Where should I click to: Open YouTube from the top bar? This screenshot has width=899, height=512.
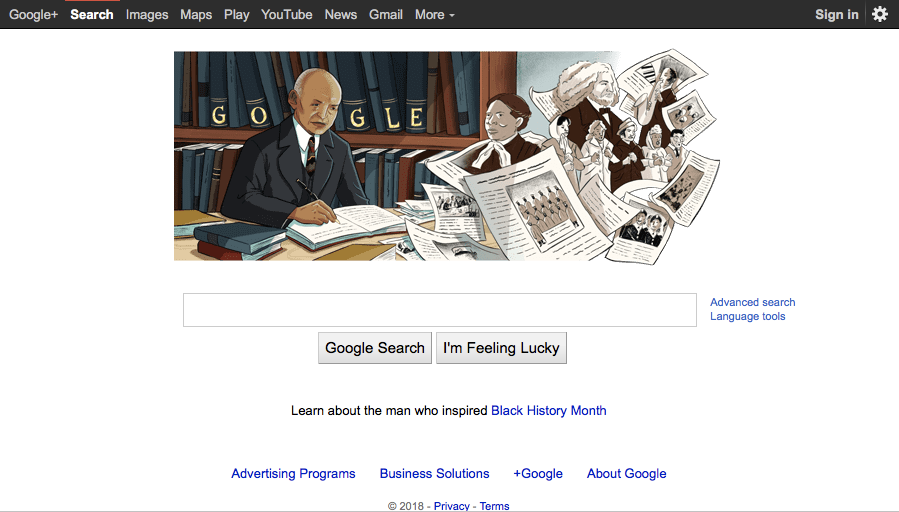287,15
